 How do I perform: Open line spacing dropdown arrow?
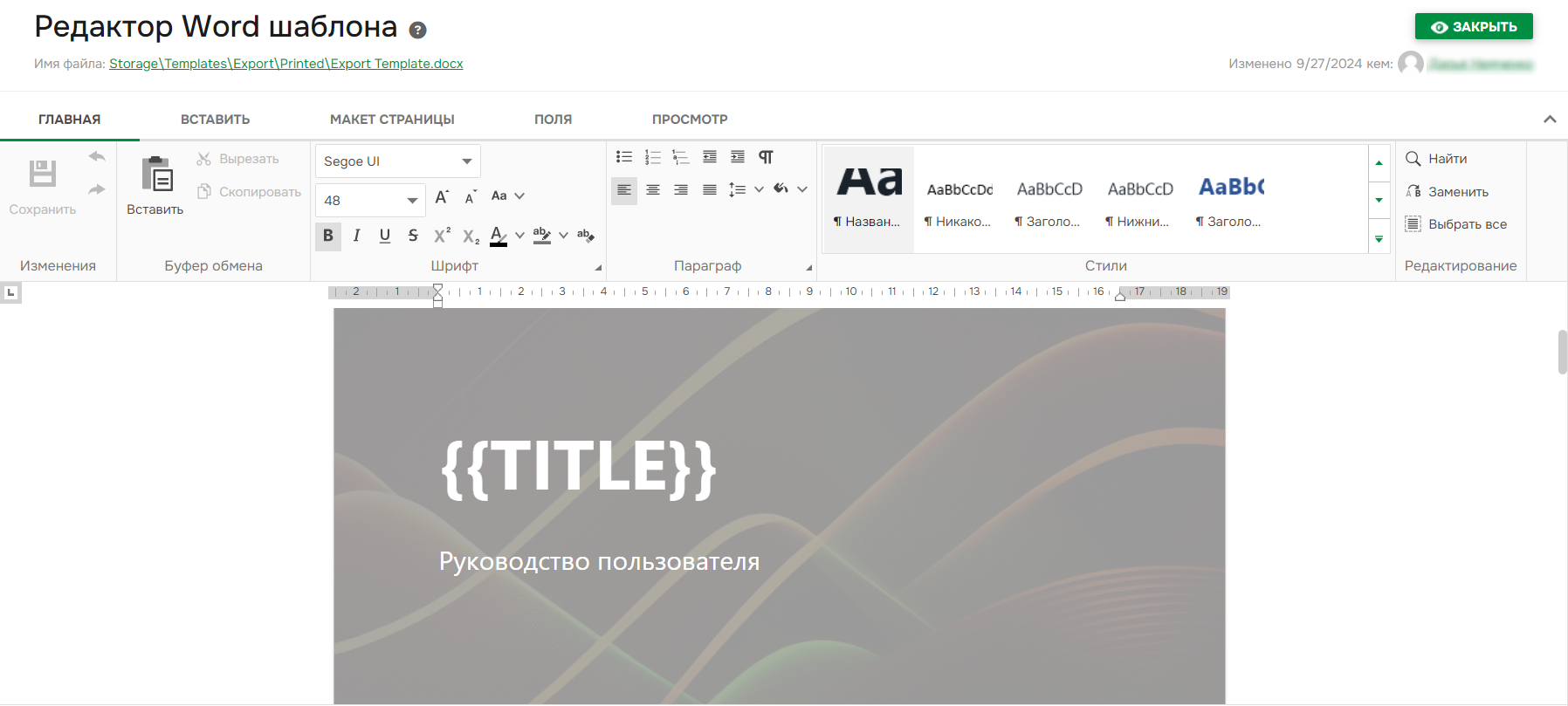click(759, 189)
